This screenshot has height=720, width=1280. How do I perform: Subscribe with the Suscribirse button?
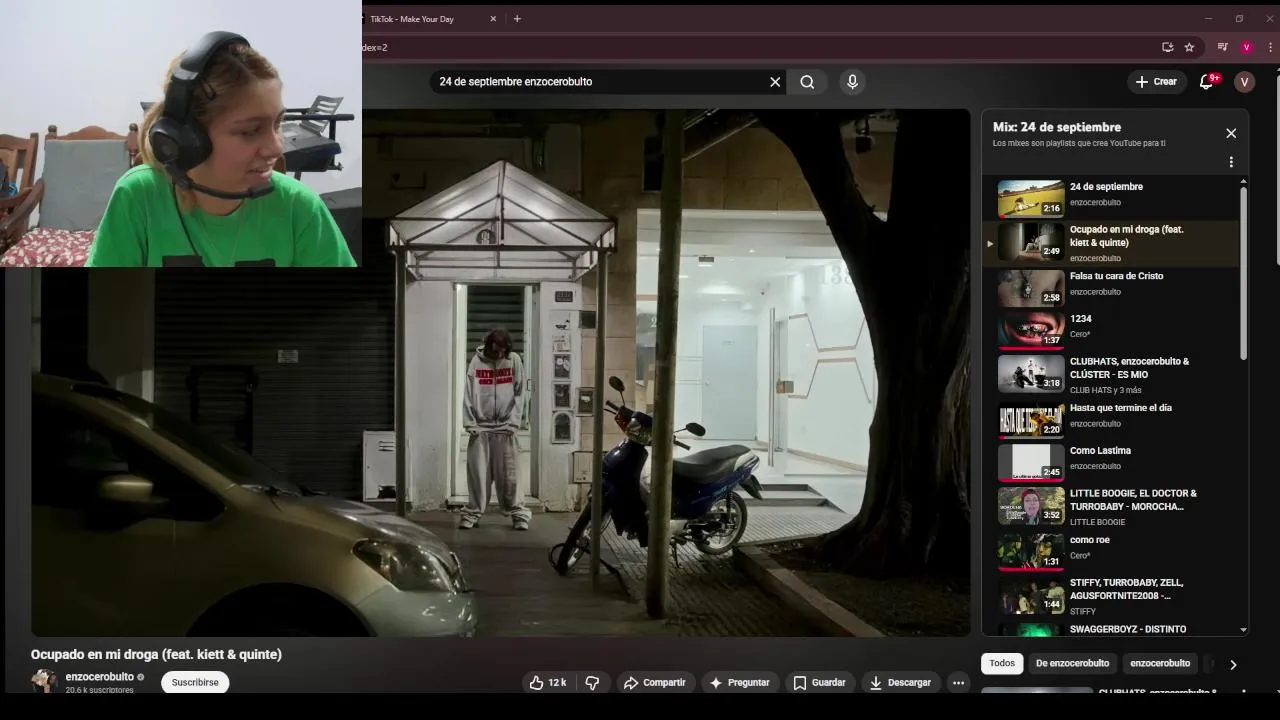click(x=195, y=682)
